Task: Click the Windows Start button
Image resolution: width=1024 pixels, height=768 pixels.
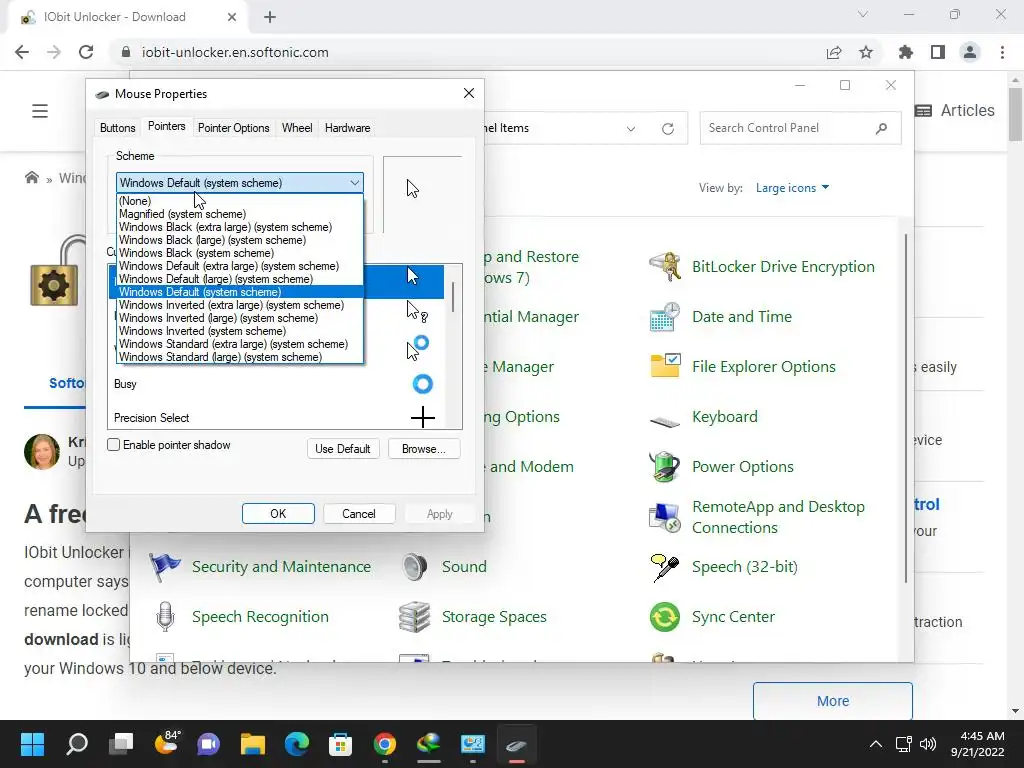Action: pyautogui.click(x=32, y=744)
